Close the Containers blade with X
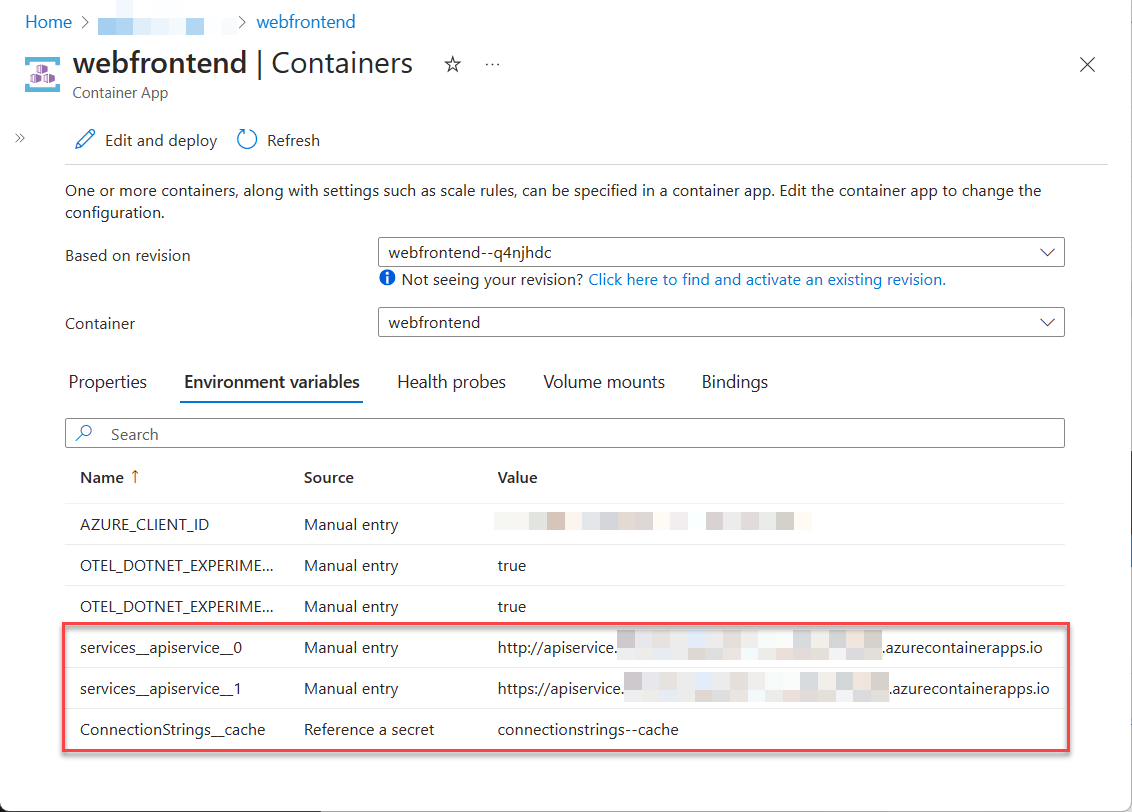This screenshot has height=812, width=1132. (x=1087, y=65)
